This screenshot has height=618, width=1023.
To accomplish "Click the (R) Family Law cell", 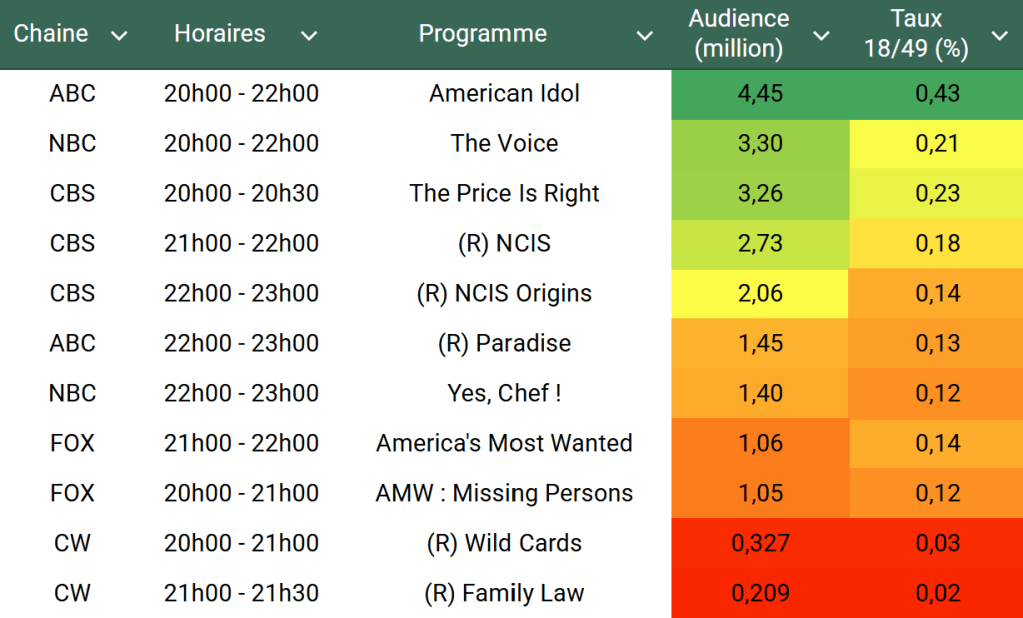I will (x=504, y=594).
